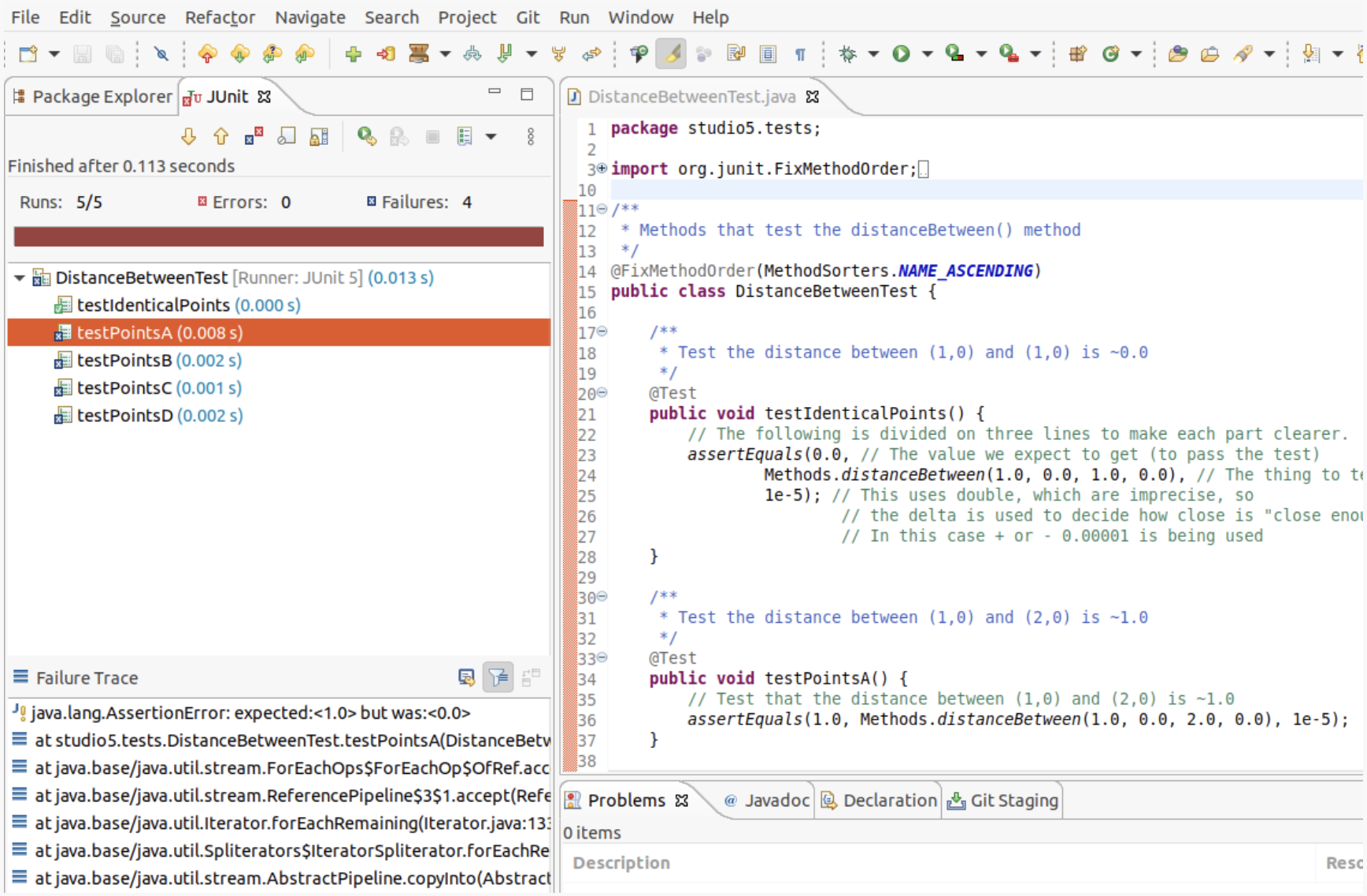Open dropdown next to the chest drawer icon
Image resolution: width=1367 pixels, height=896 pixels.
pyautogui.click(x=445, y=54)
